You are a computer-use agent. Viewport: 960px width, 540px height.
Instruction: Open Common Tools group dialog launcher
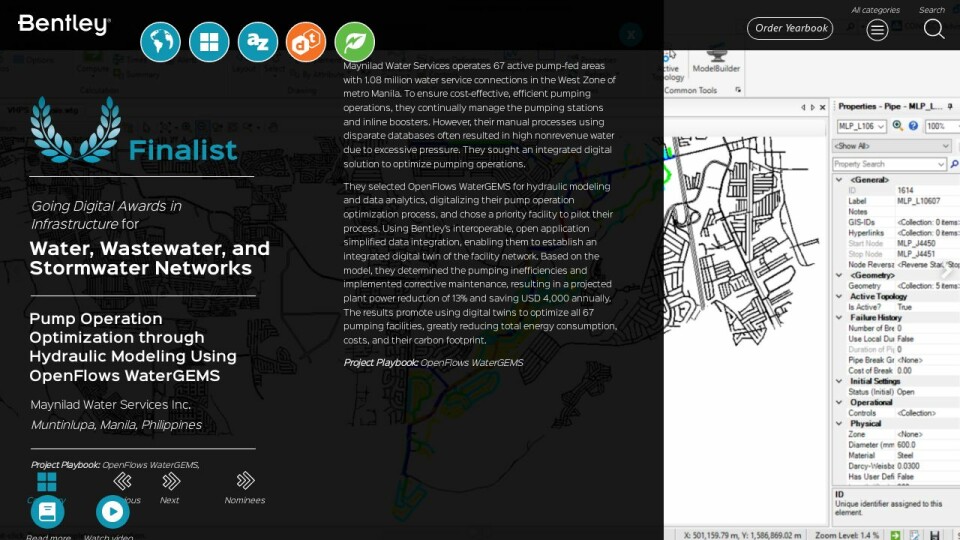coord(738,90)
